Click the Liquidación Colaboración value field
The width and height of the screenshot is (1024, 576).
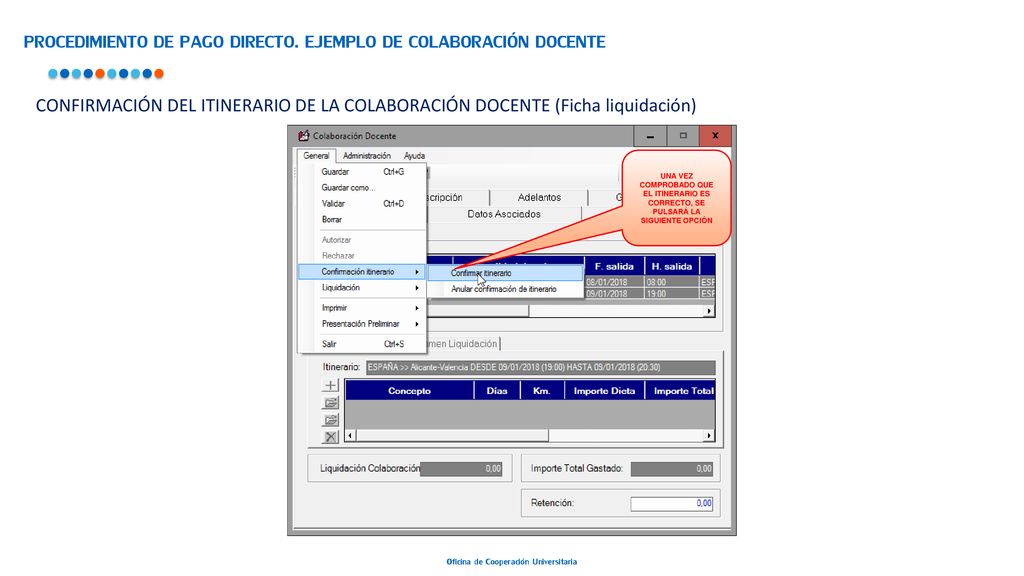click(x=461, y=468)
